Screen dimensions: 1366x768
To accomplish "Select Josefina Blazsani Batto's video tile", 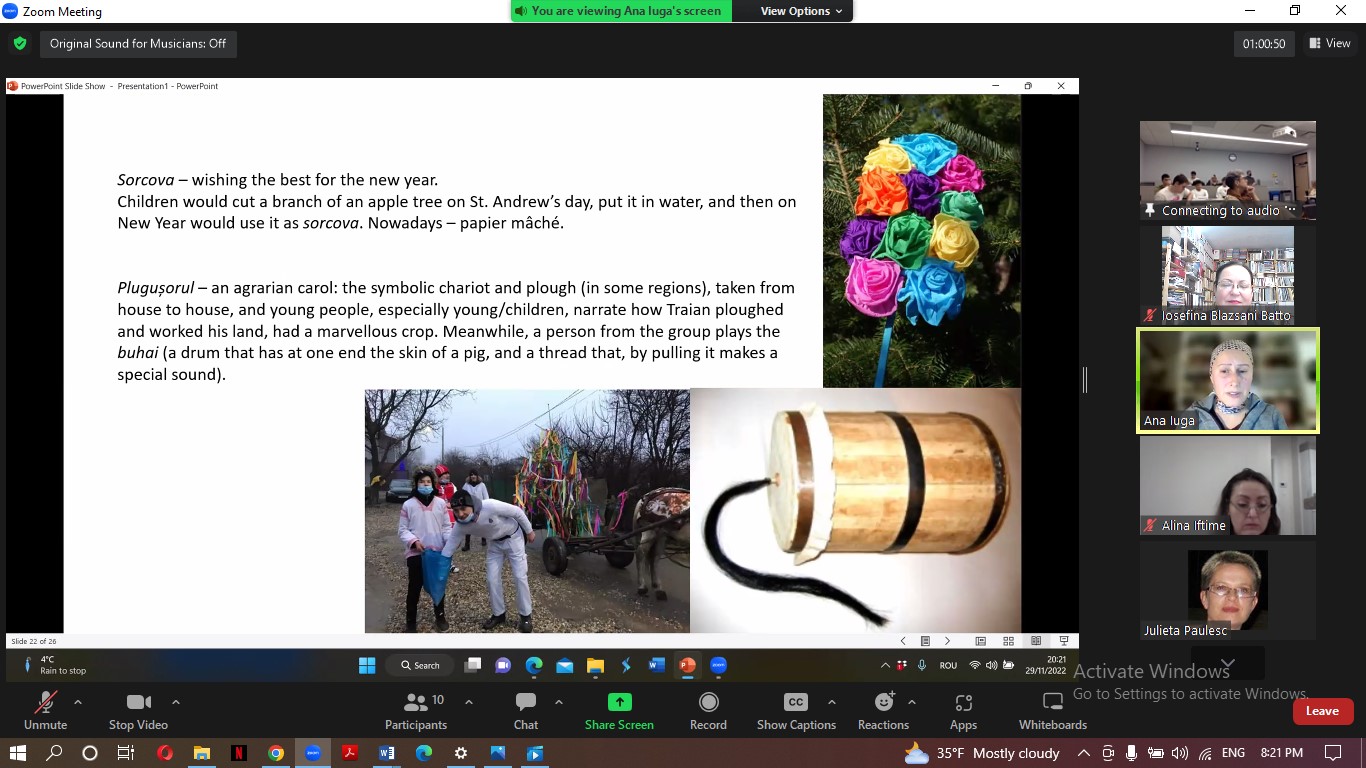I will (1228, 275).
